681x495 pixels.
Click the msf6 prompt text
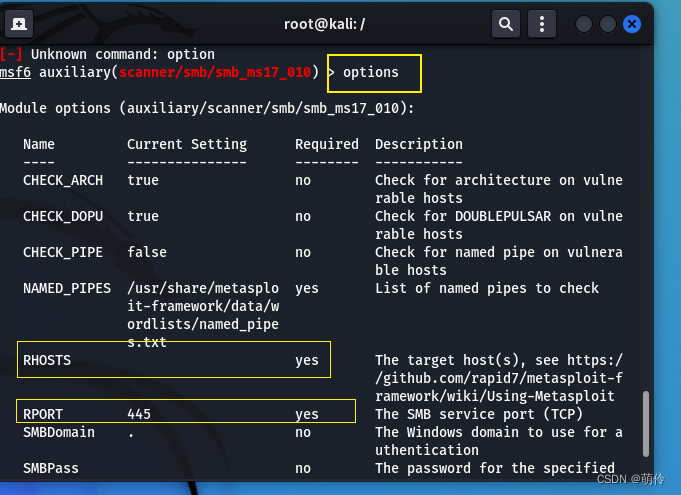point(15,72)
